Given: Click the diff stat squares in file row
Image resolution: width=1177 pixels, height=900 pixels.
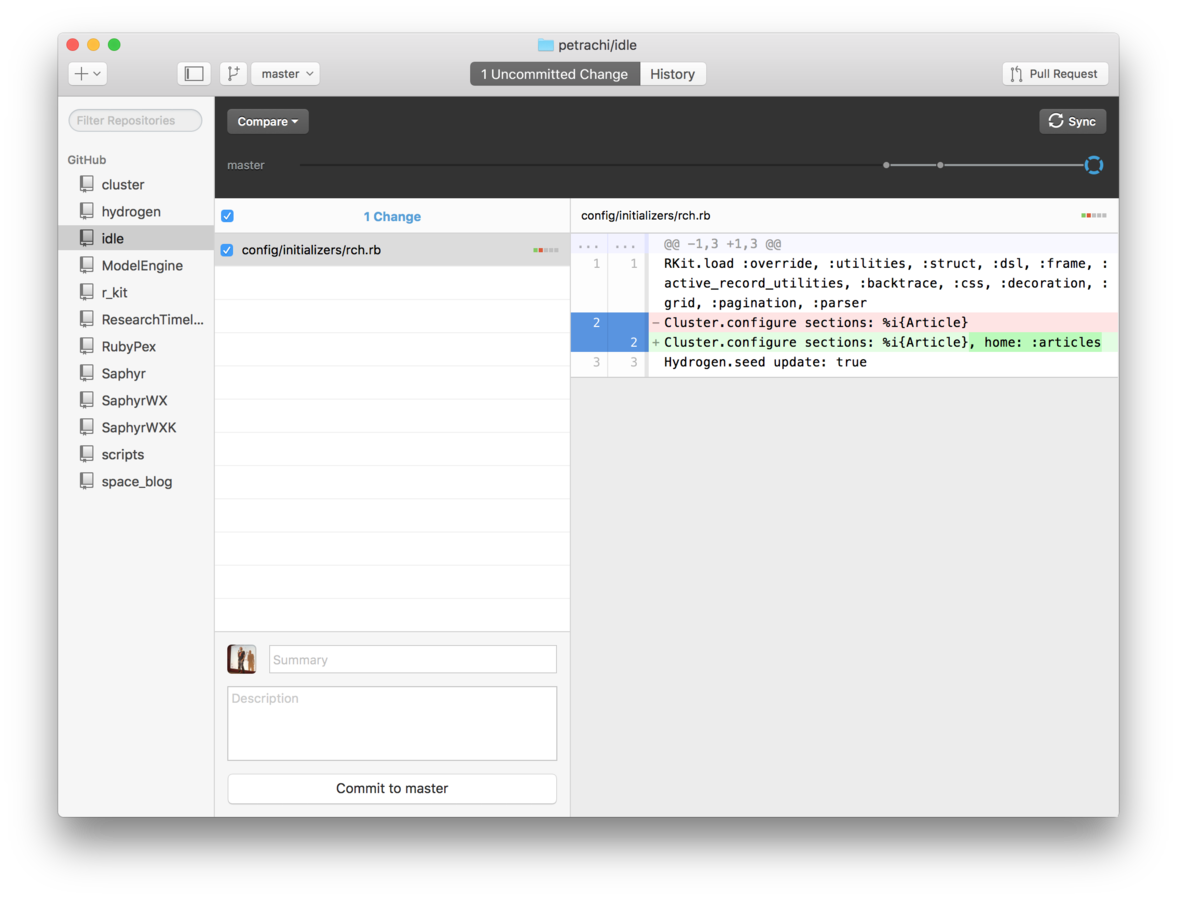Looking at the screenshot, I should [x=546, y=250].
